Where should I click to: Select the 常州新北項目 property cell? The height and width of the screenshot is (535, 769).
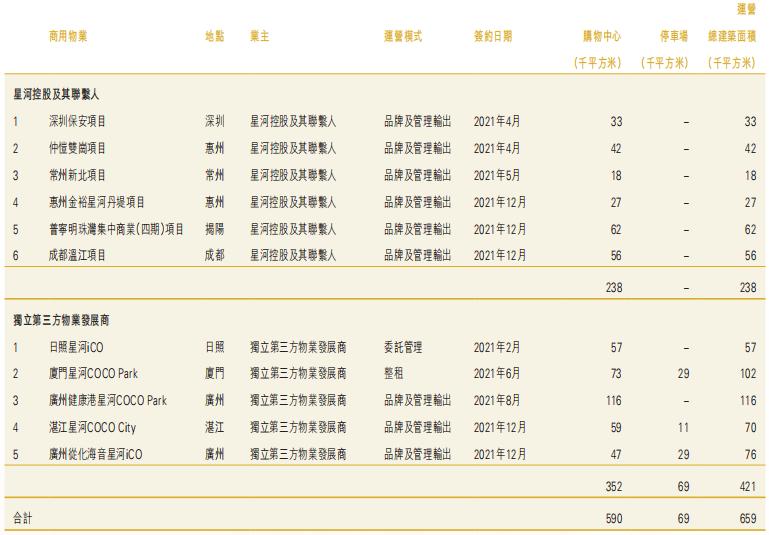point(77,175)
